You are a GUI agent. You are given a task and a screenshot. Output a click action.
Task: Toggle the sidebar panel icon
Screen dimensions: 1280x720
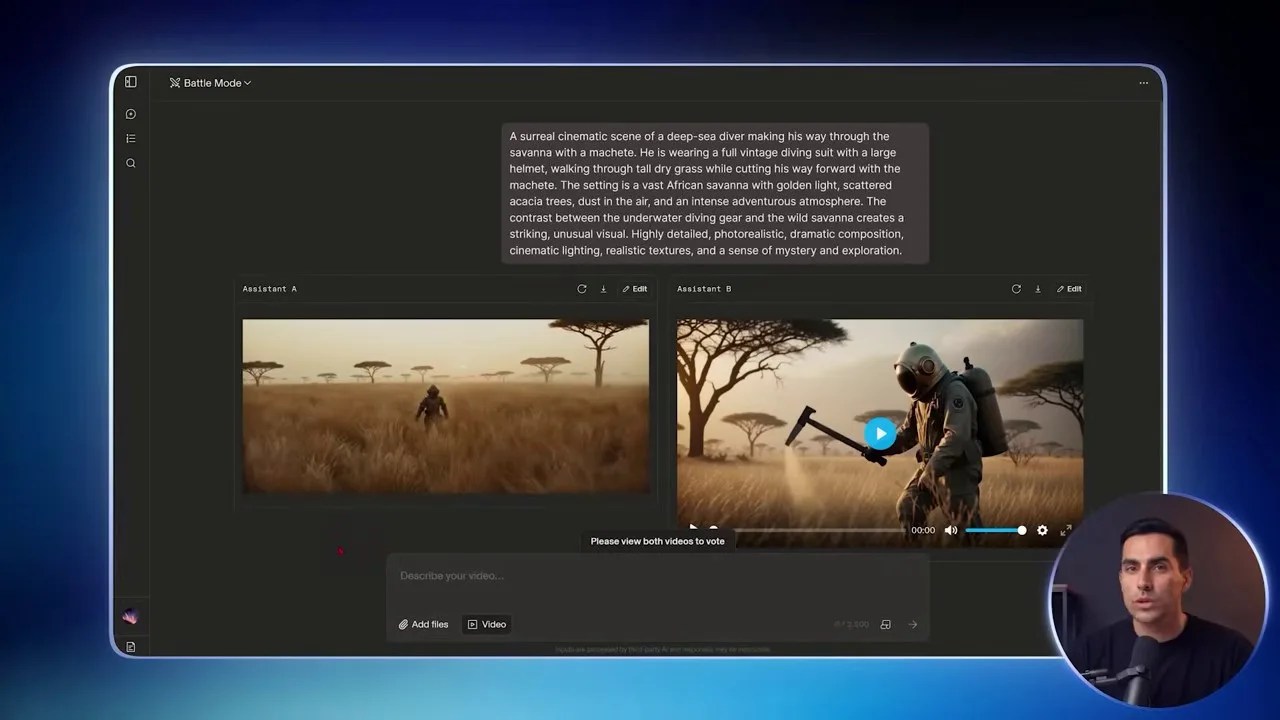(x=131, y=82)
